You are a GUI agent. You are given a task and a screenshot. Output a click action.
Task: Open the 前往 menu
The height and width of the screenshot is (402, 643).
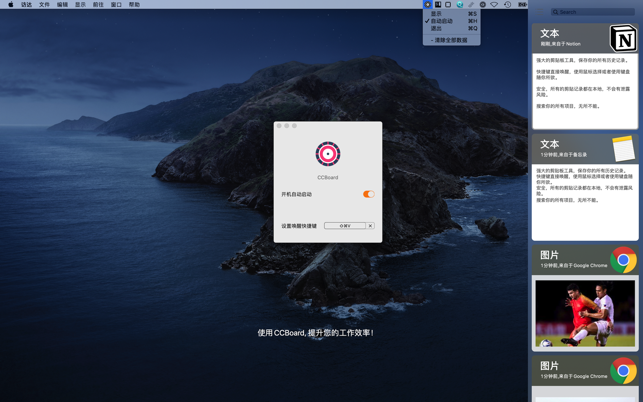98,5
